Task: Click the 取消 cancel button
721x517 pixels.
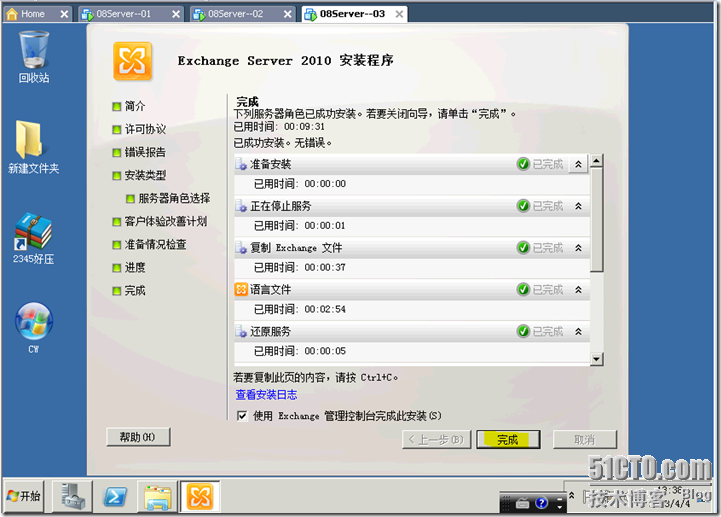Action: pyautogui.click(x=584, y=440)
